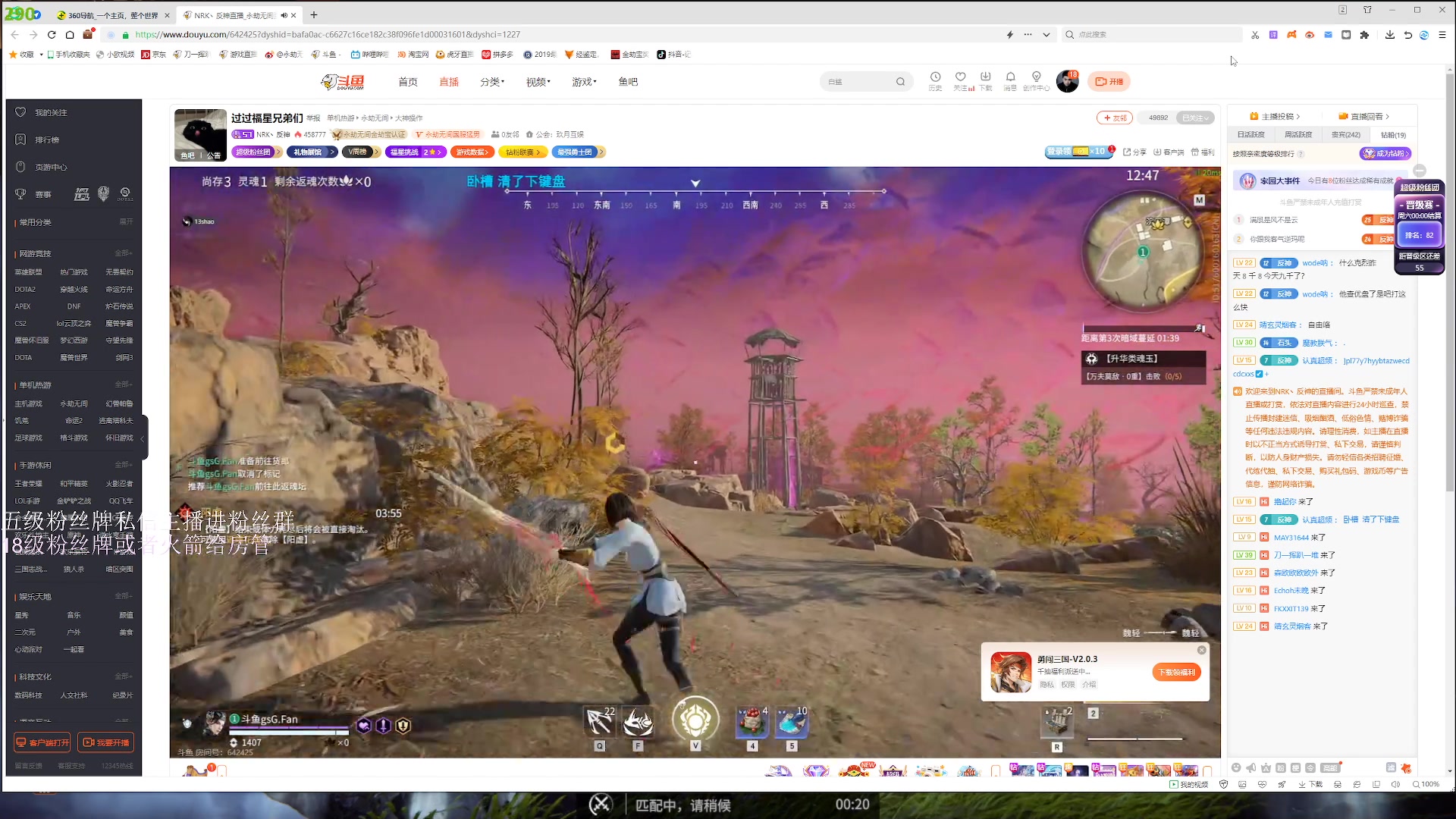Select 永劫无间 in the sidebar categories
The image size is (1456, 819).
pyautogui.click(x=74, y=403)
